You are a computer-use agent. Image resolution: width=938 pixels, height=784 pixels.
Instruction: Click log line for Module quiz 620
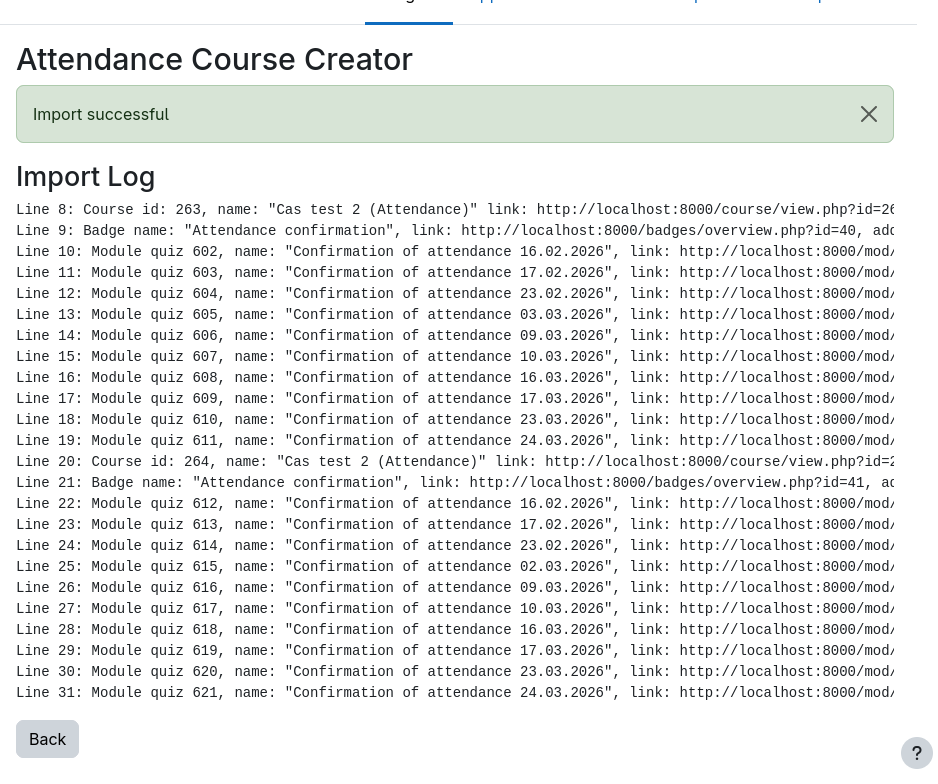coord(455,671)
